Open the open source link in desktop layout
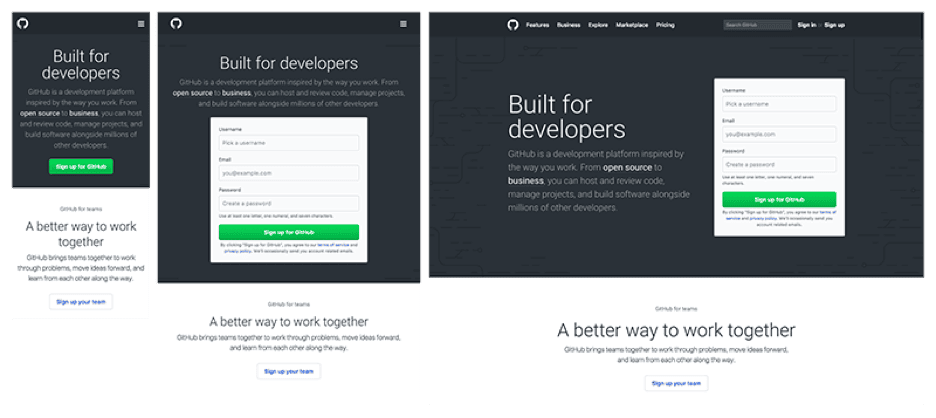The width and height of the screenshot is (936, 418). click(628, 167)
